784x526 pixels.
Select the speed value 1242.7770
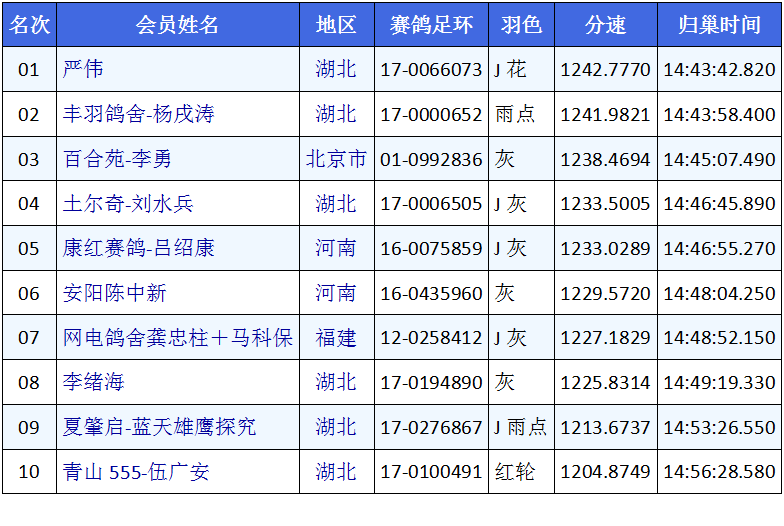click(x=605, y=70)
